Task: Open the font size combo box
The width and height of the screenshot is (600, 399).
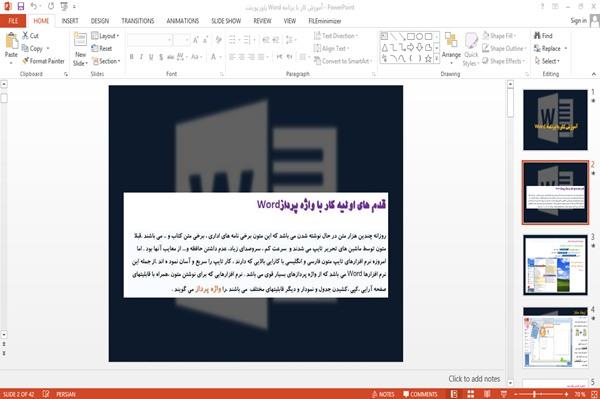Action: tap(181, 40)
